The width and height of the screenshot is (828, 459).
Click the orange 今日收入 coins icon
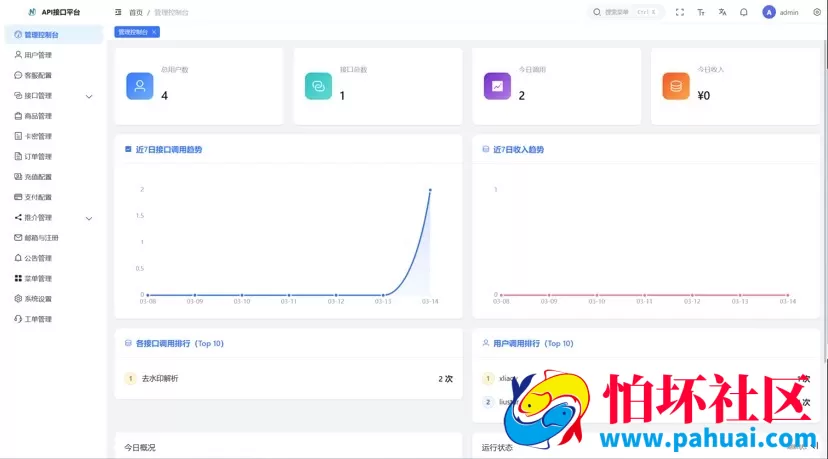tap(676, 86)
